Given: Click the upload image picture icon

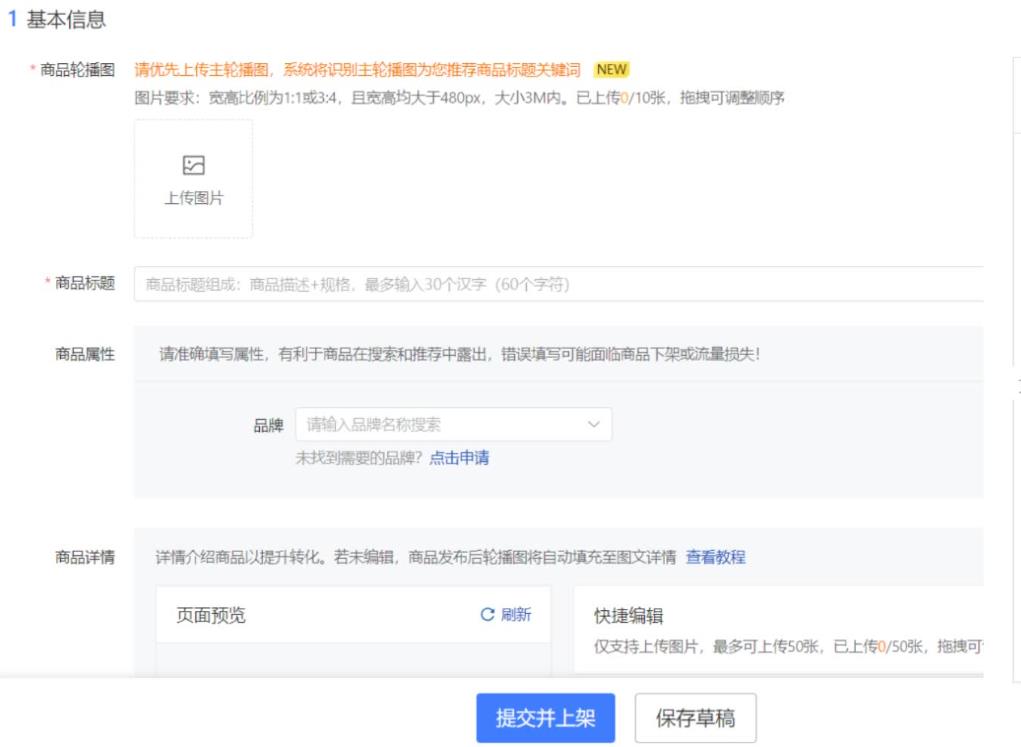Looking at the screenshot, I should pos(193,165).
